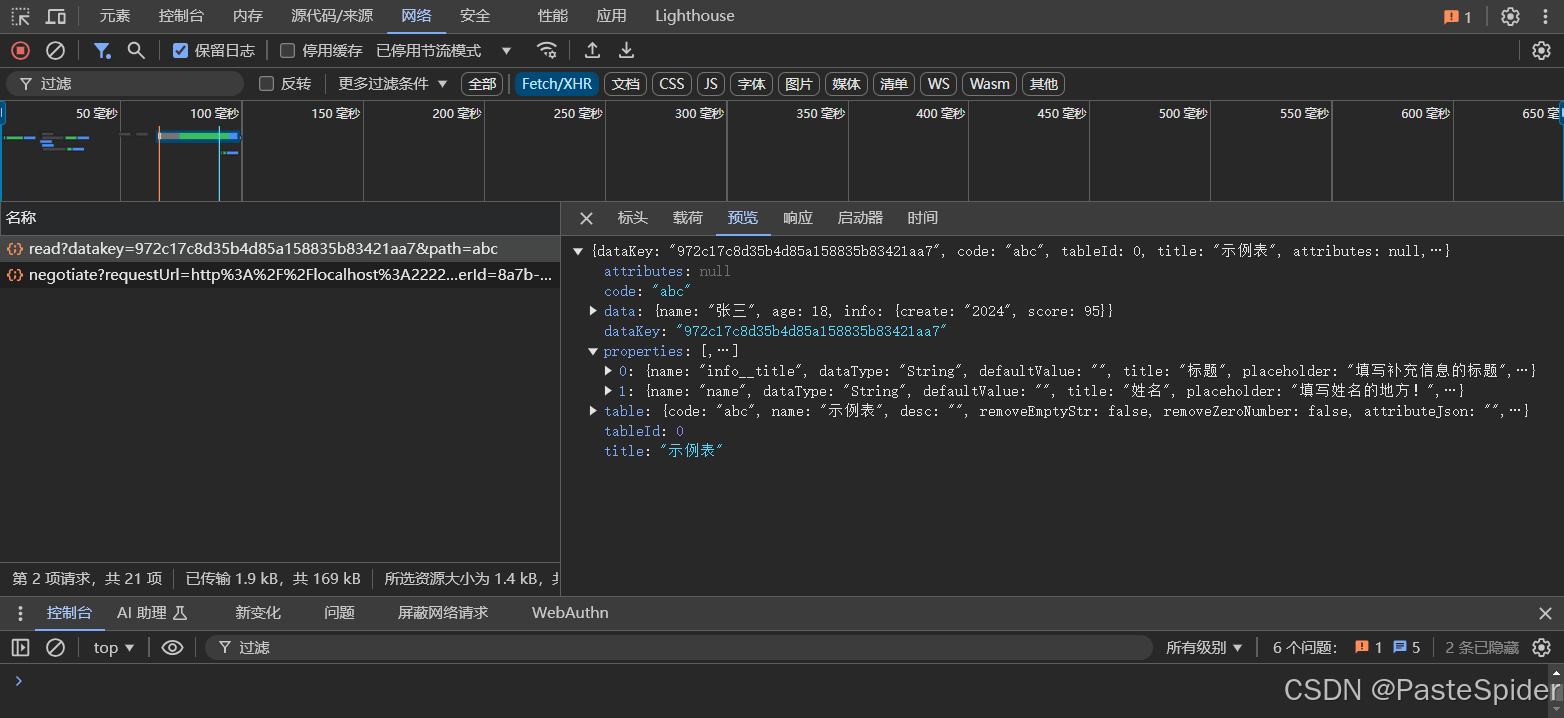Screen dimensions: 1564x718
Task: Open the Lighthouse tab
Action: (x=694, y=16)
